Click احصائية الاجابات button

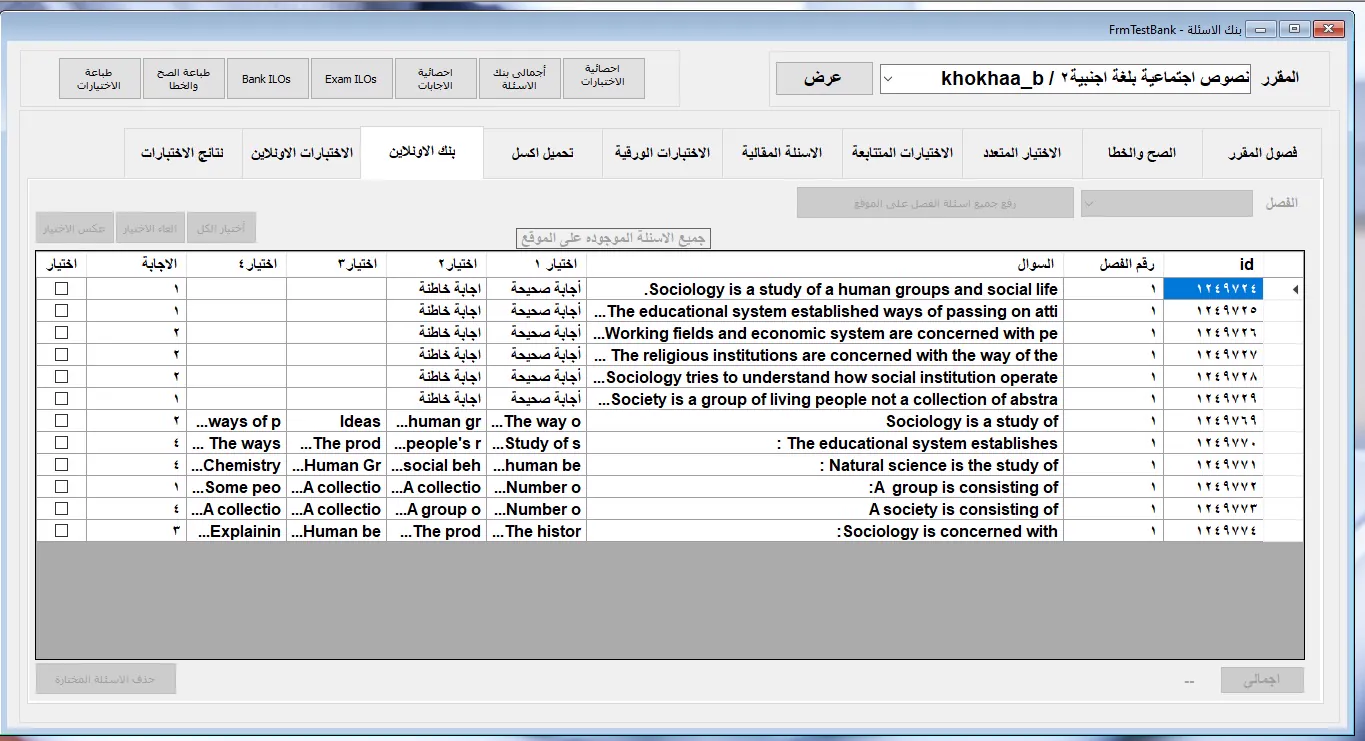435,79
